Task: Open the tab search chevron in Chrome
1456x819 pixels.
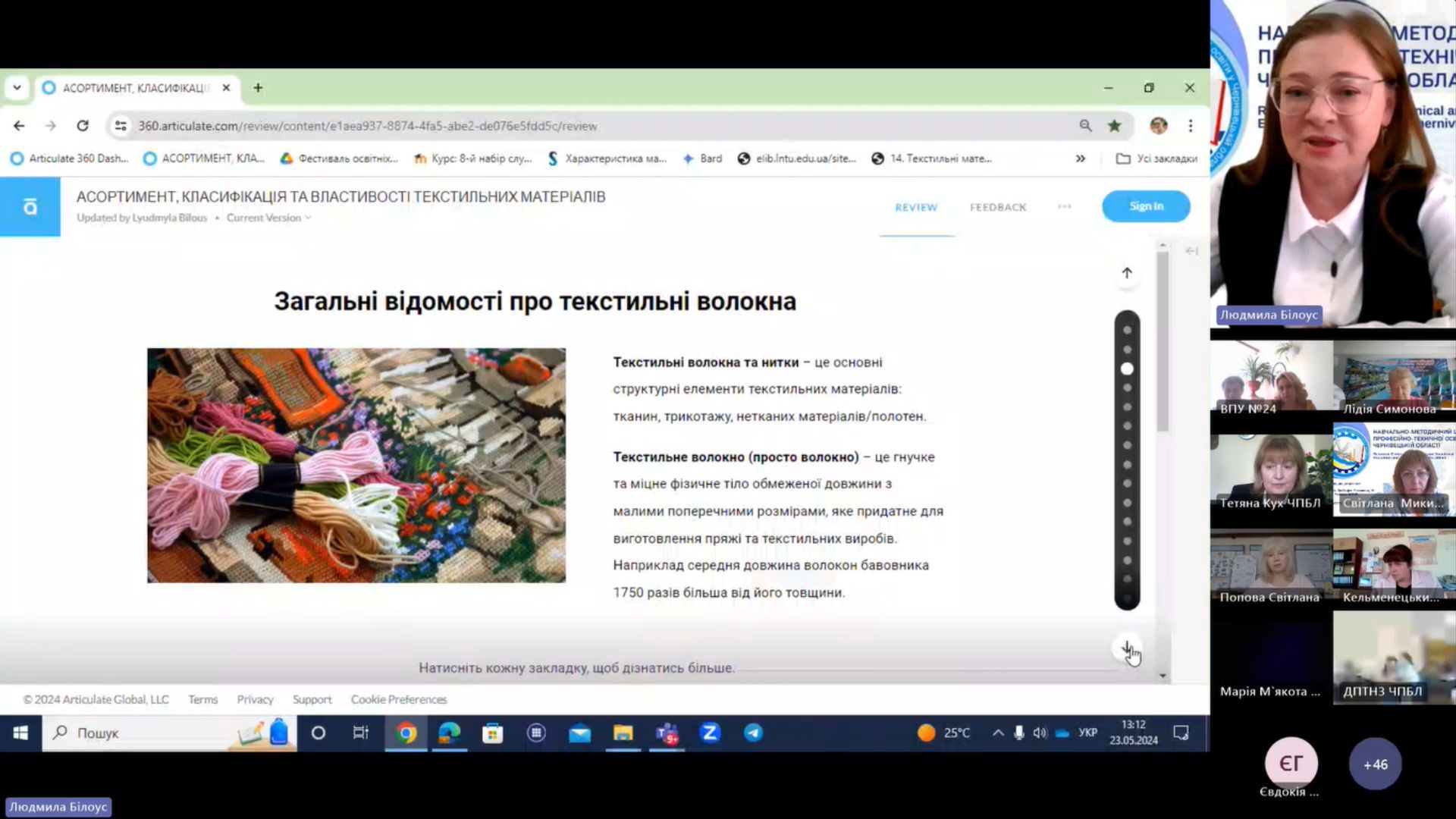Action: coord(17,88)
